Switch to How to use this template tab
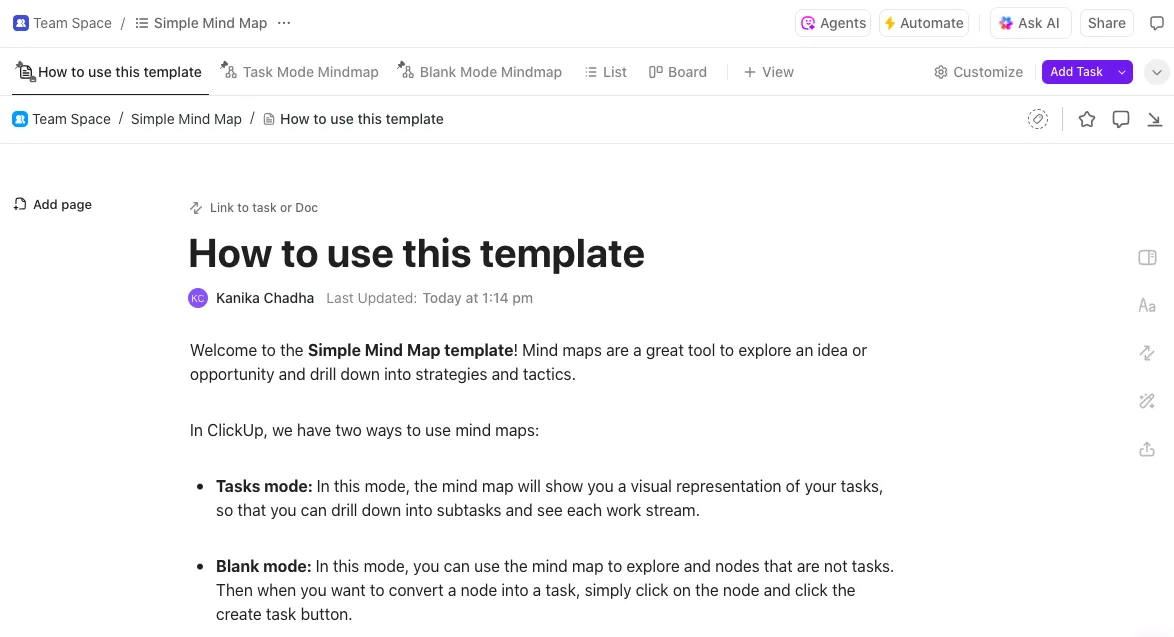The height and width of the screenshot is (637, 1174). point(109,72)
